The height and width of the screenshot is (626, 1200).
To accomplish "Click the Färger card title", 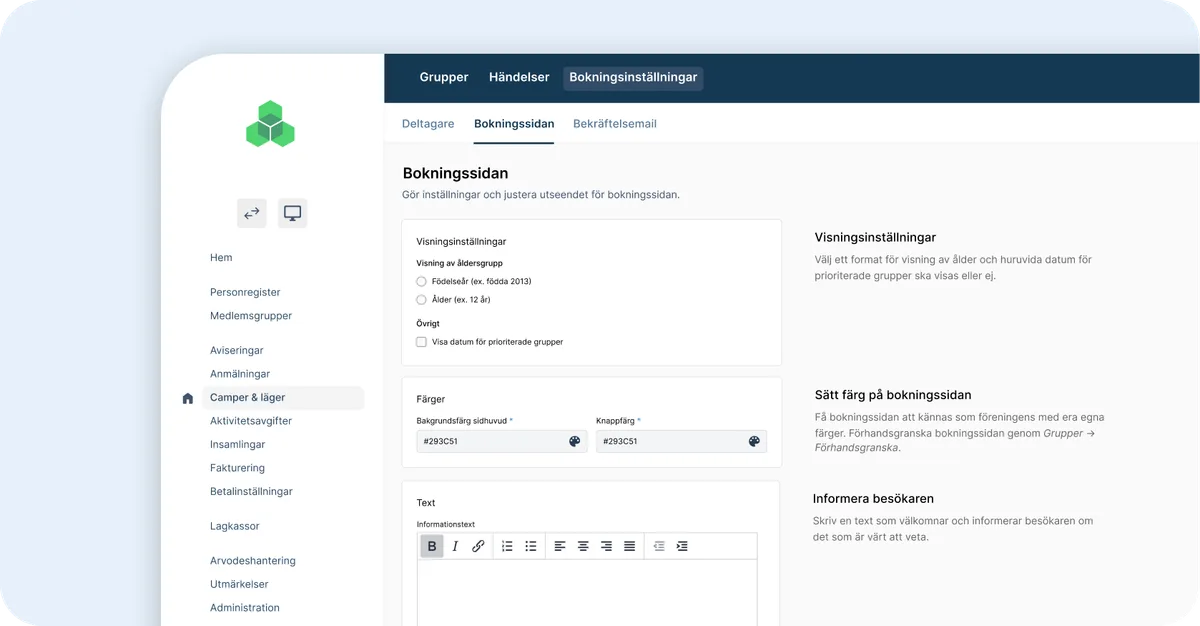I will pyautogui.click(x=431, y=399).
